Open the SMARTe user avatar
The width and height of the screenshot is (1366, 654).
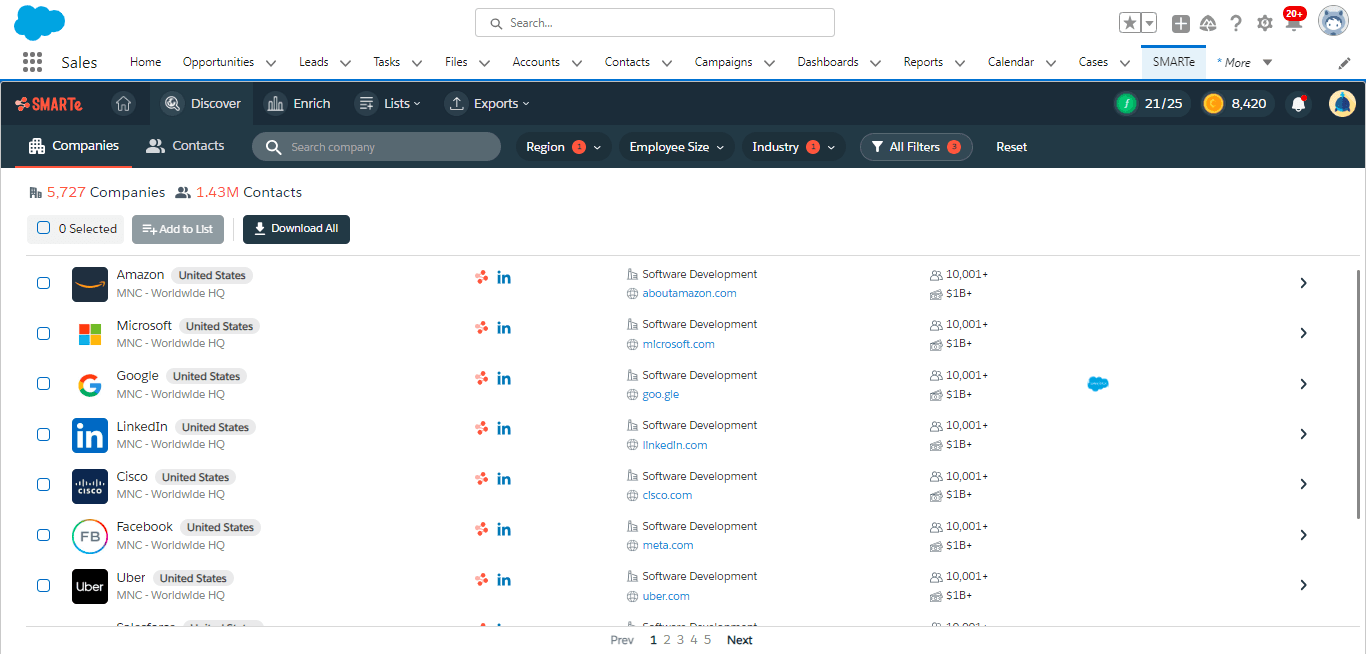[1342, 103]
